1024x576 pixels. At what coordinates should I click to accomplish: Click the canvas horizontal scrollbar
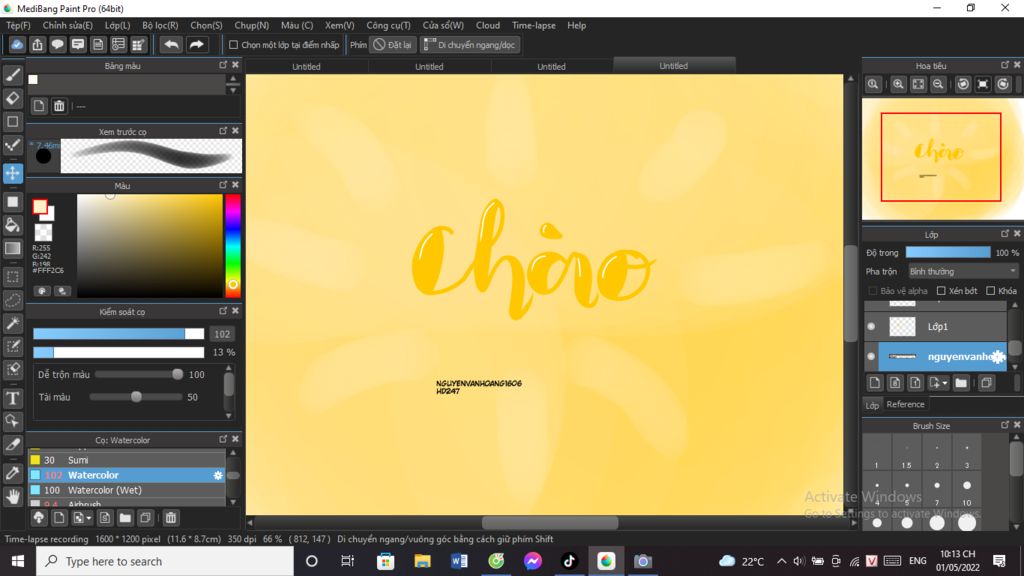tap(550, 522)
